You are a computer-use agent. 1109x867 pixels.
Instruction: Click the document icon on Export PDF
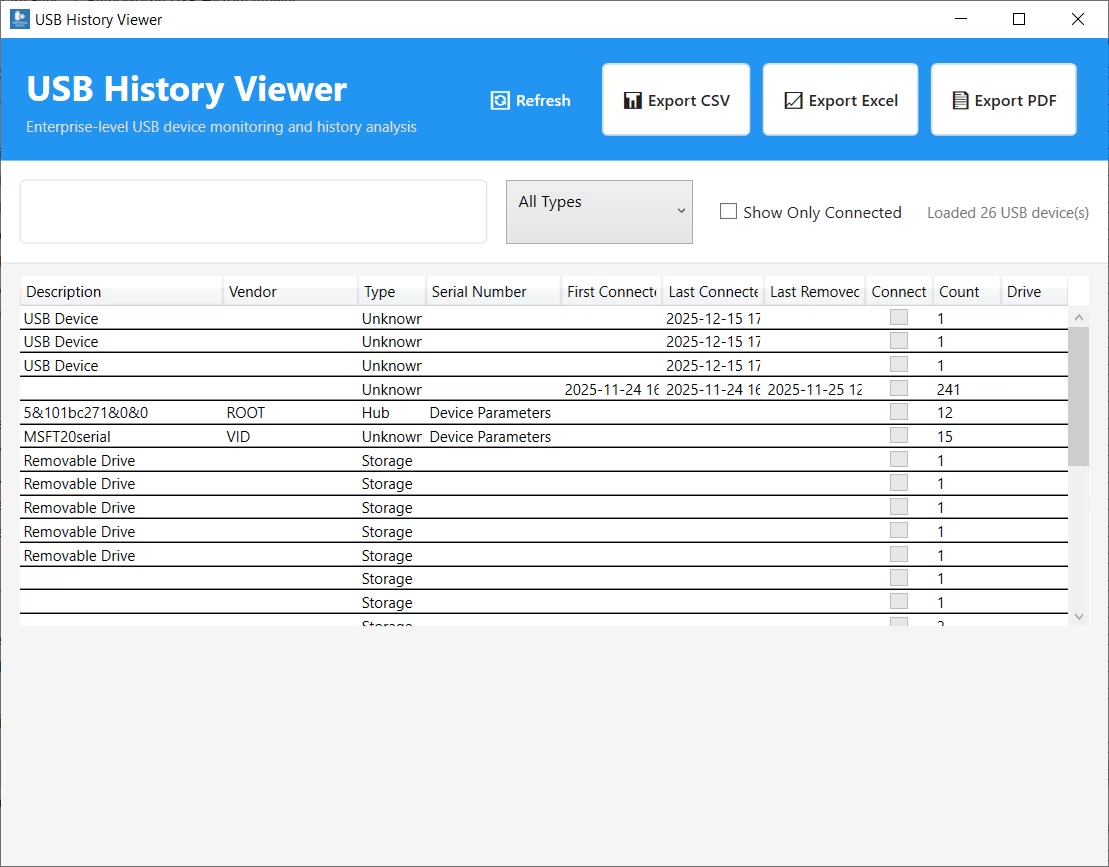click(x=960, y=101)
